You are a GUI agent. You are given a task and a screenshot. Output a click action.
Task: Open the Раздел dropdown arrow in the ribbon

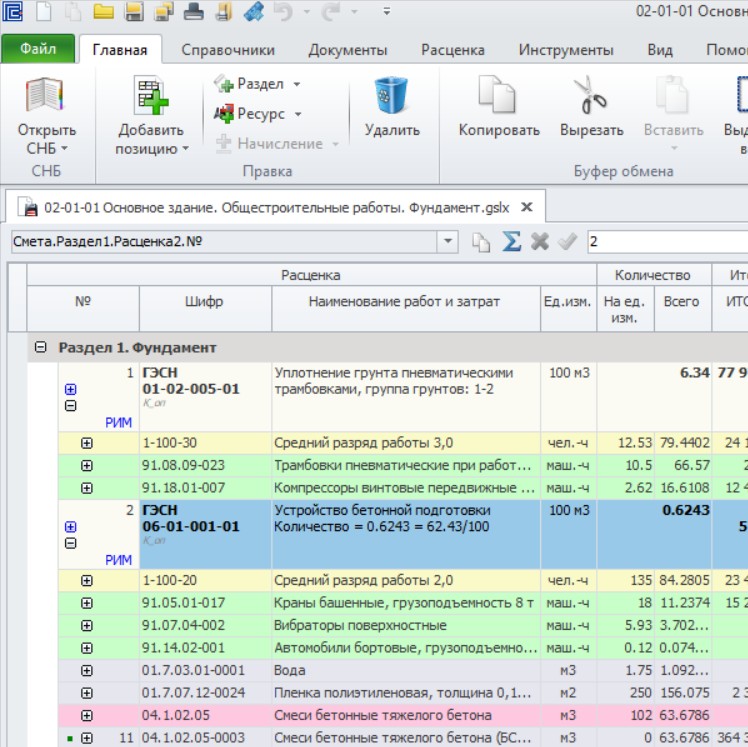[297, 84]
